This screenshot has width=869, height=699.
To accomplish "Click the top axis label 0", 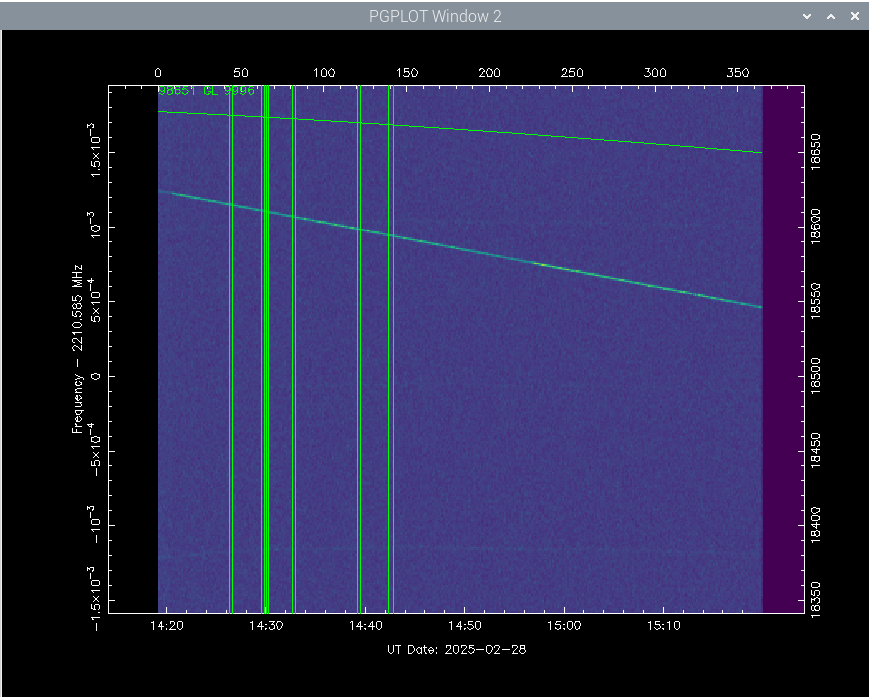I will pos(158,73).
